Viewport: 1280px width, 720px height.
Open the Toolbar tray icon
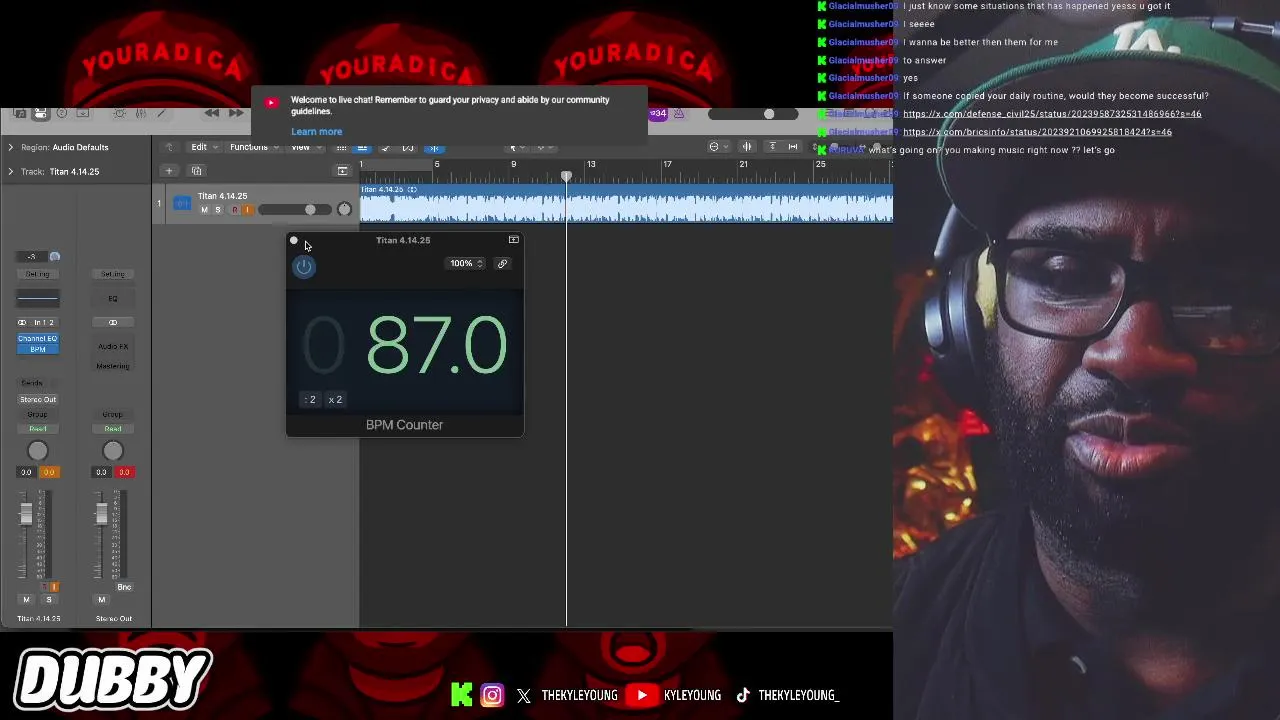click(x=83, y=113)
